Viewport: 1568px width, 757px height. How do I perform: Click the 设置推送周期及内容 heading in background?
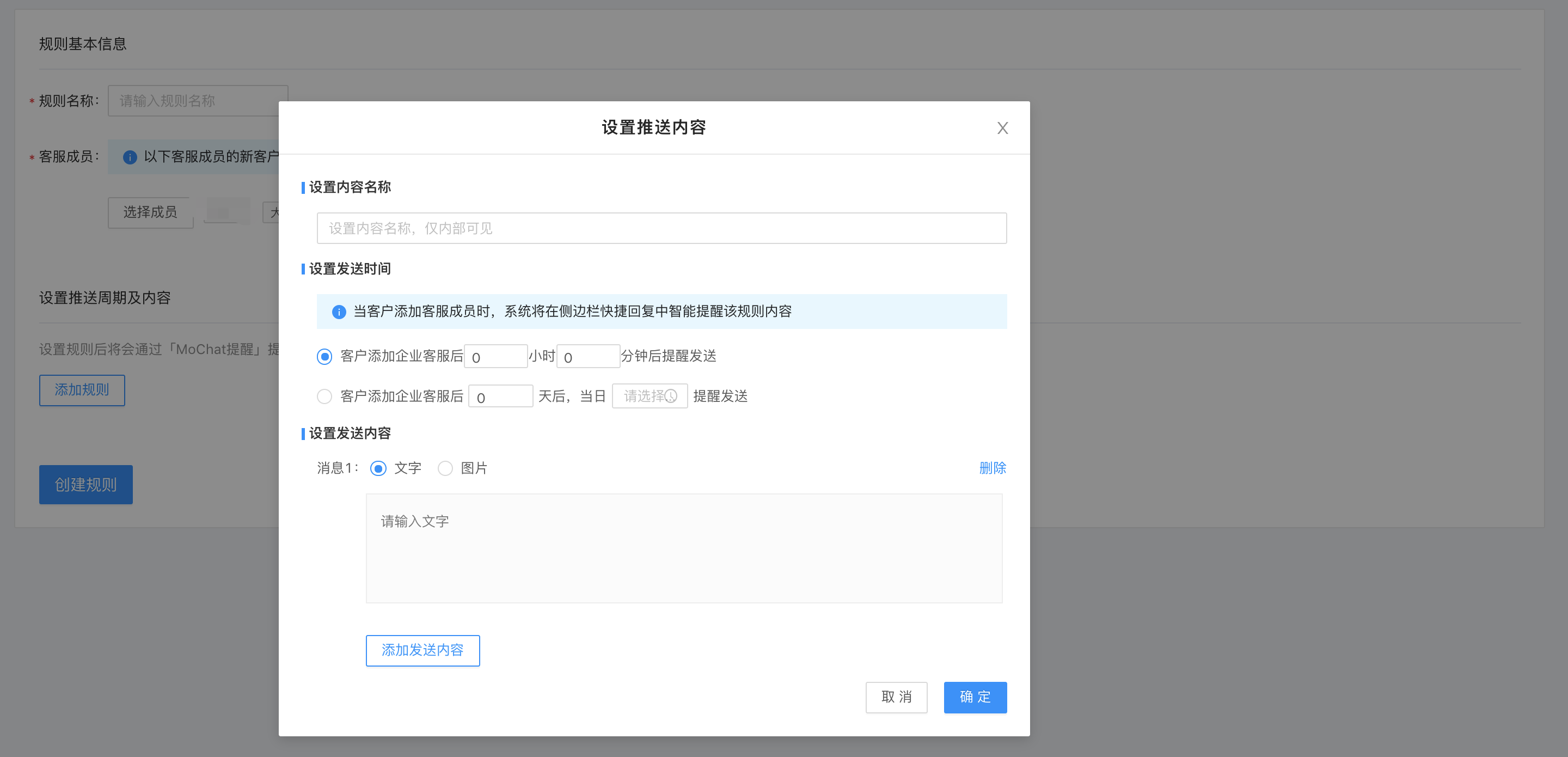click(105, 298)
